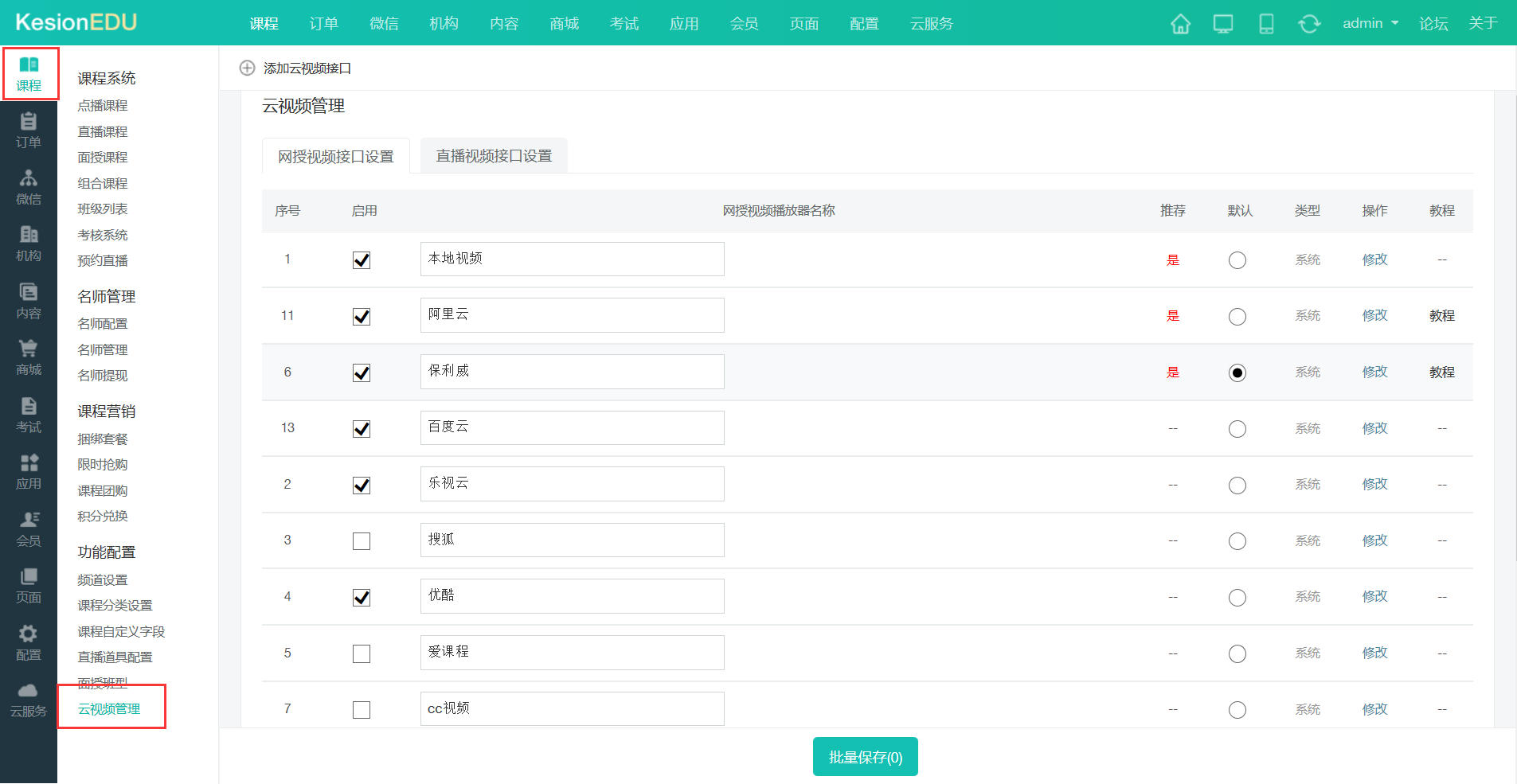The width and height of the screenshot is (1517, 784).
Task: Switch to 直播视频接口设置 tab
Action: [x=494, y=156]
